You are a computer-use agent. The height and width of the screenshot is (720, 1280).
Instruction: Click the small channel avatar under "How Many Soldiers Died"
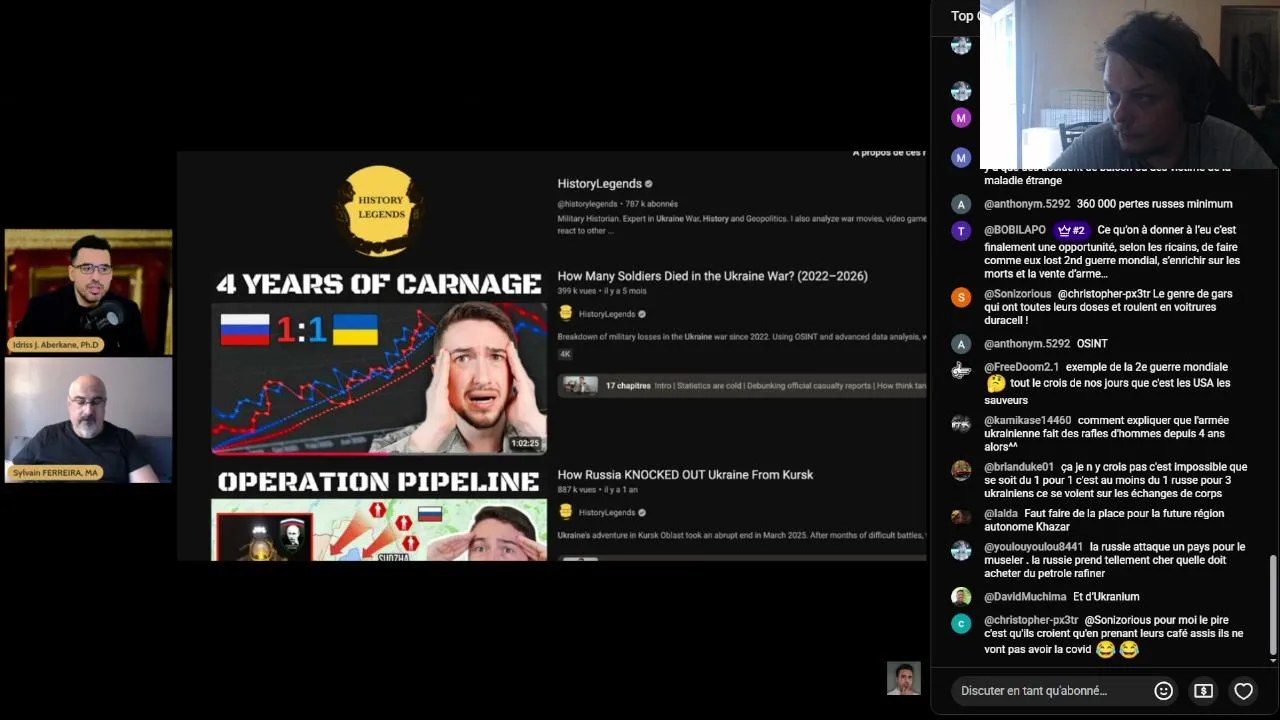pyautogui.click(x=566, y=314)
